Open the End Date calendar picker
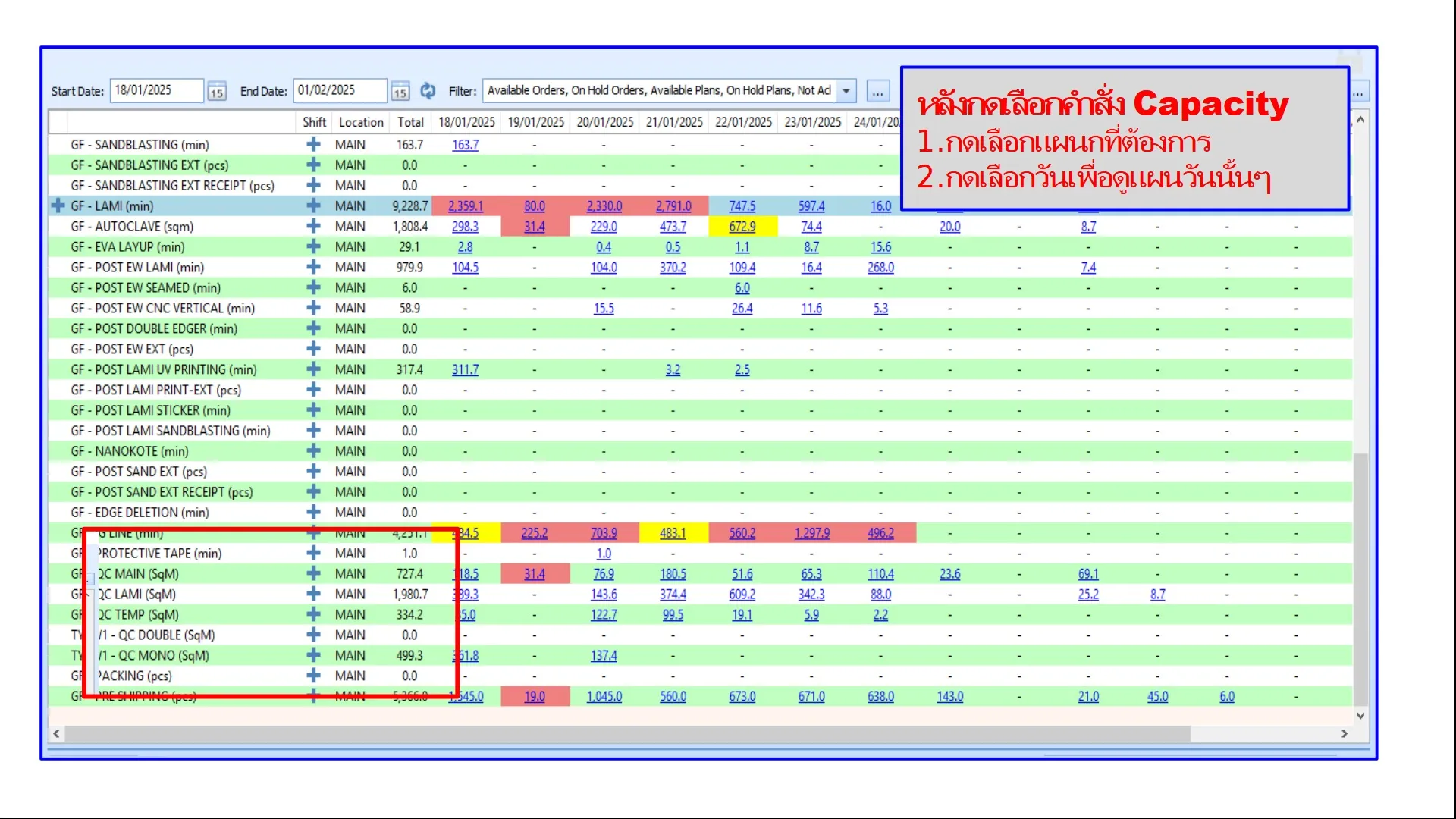Image resolution: width=1456 pixels, height=819 pixels. (x=400, y=92)
